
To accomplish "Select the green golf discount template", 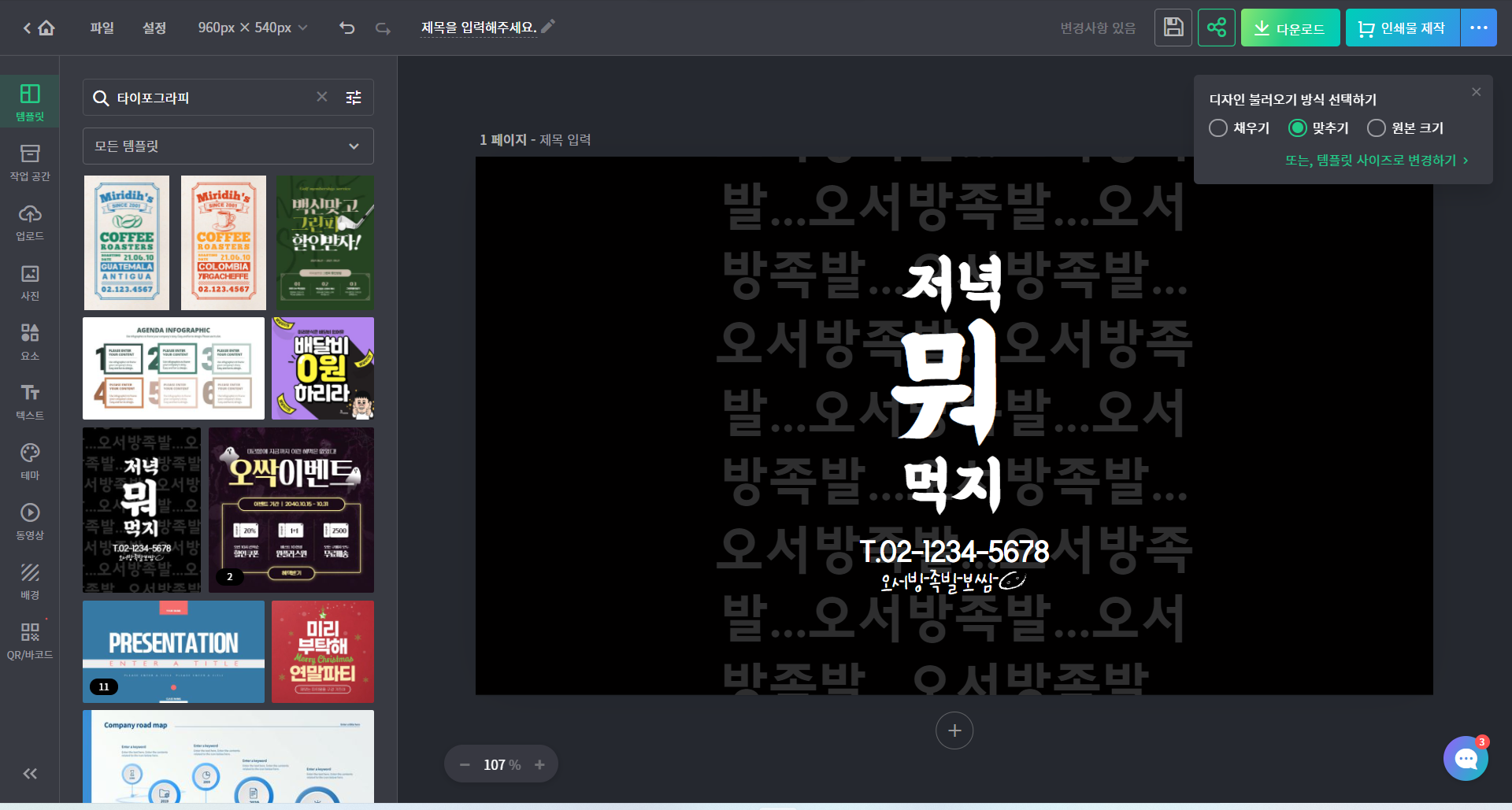I will pos(325,242).
